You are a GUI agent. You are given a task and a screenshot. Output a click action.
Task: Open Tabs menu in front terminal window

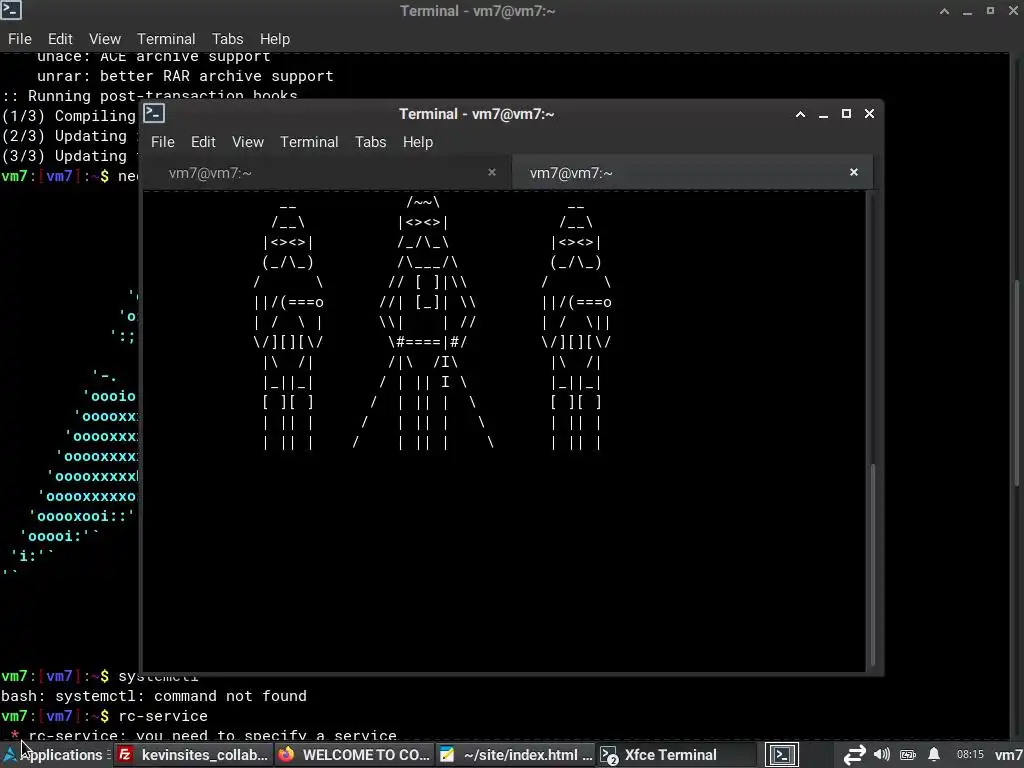(370, 142)
